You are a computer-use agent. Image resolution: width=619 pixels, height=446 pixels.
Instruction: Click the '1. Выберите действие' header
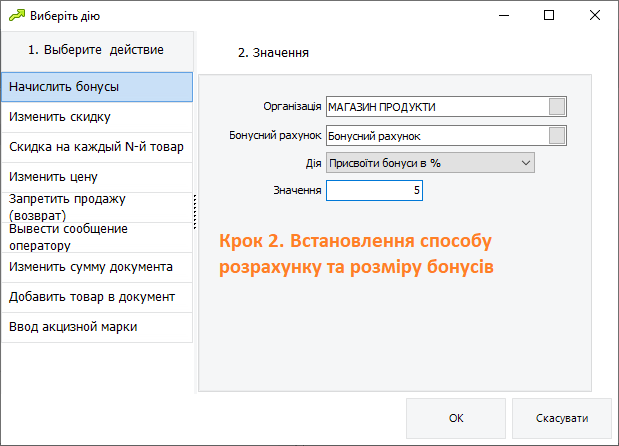click(x=97, y=51)
